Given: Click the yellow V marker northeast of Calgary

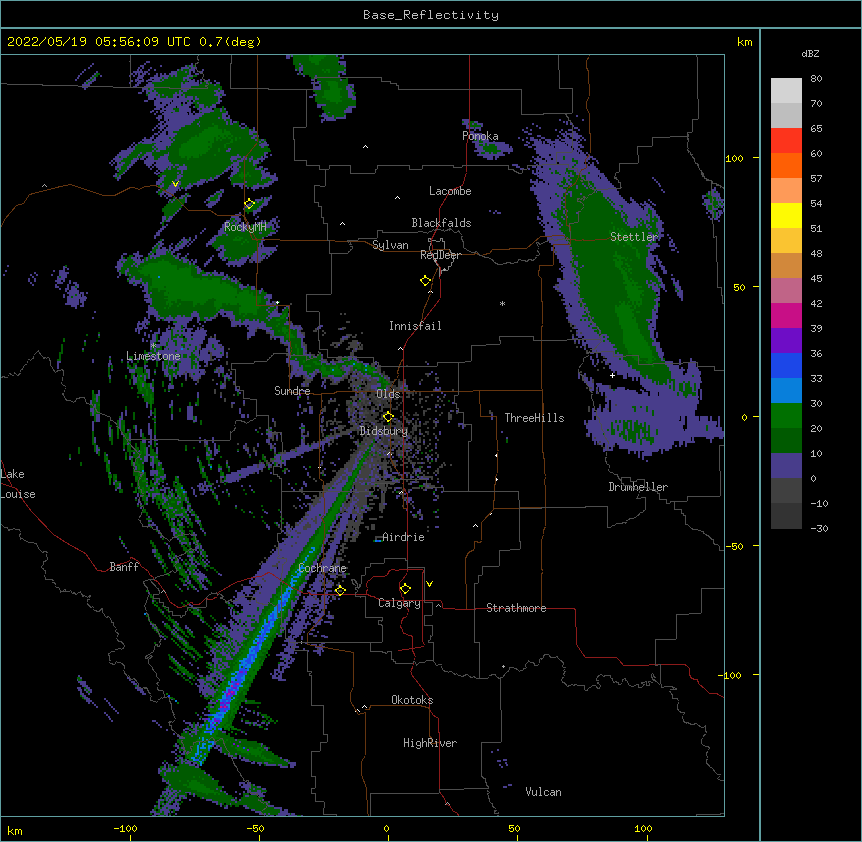Looking at the screenshot, I should click(429, 584).
